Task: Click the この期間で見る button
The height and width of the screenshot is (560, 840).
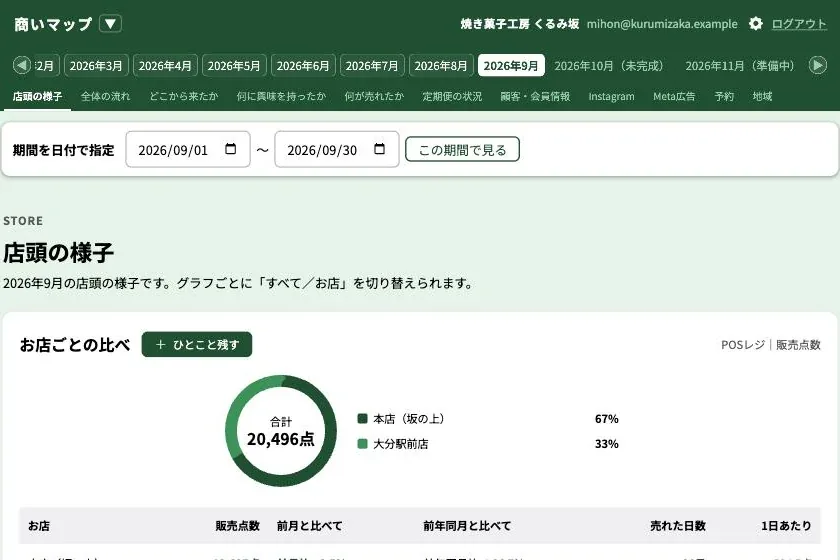Action: (x=462, y=150)
